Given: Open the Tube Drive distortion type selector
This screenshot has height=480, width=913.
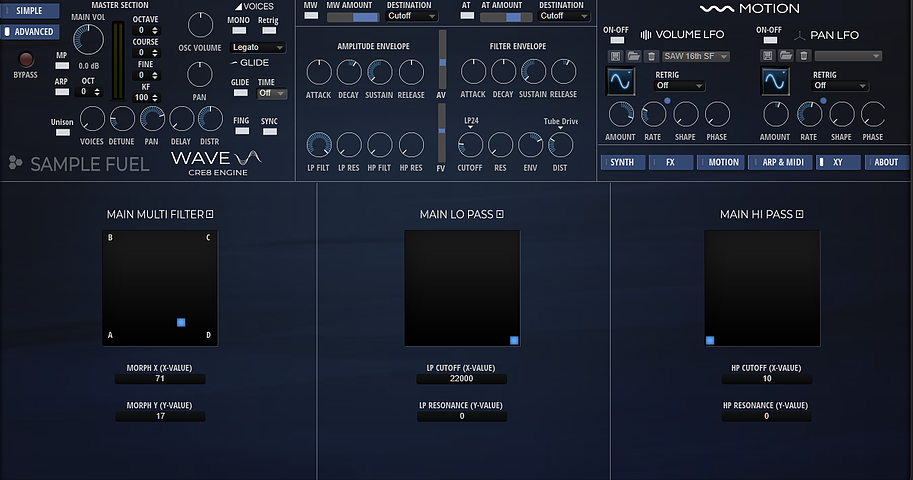Looking at the screenshot, I should pyautogui.click(x=561, y=122).
